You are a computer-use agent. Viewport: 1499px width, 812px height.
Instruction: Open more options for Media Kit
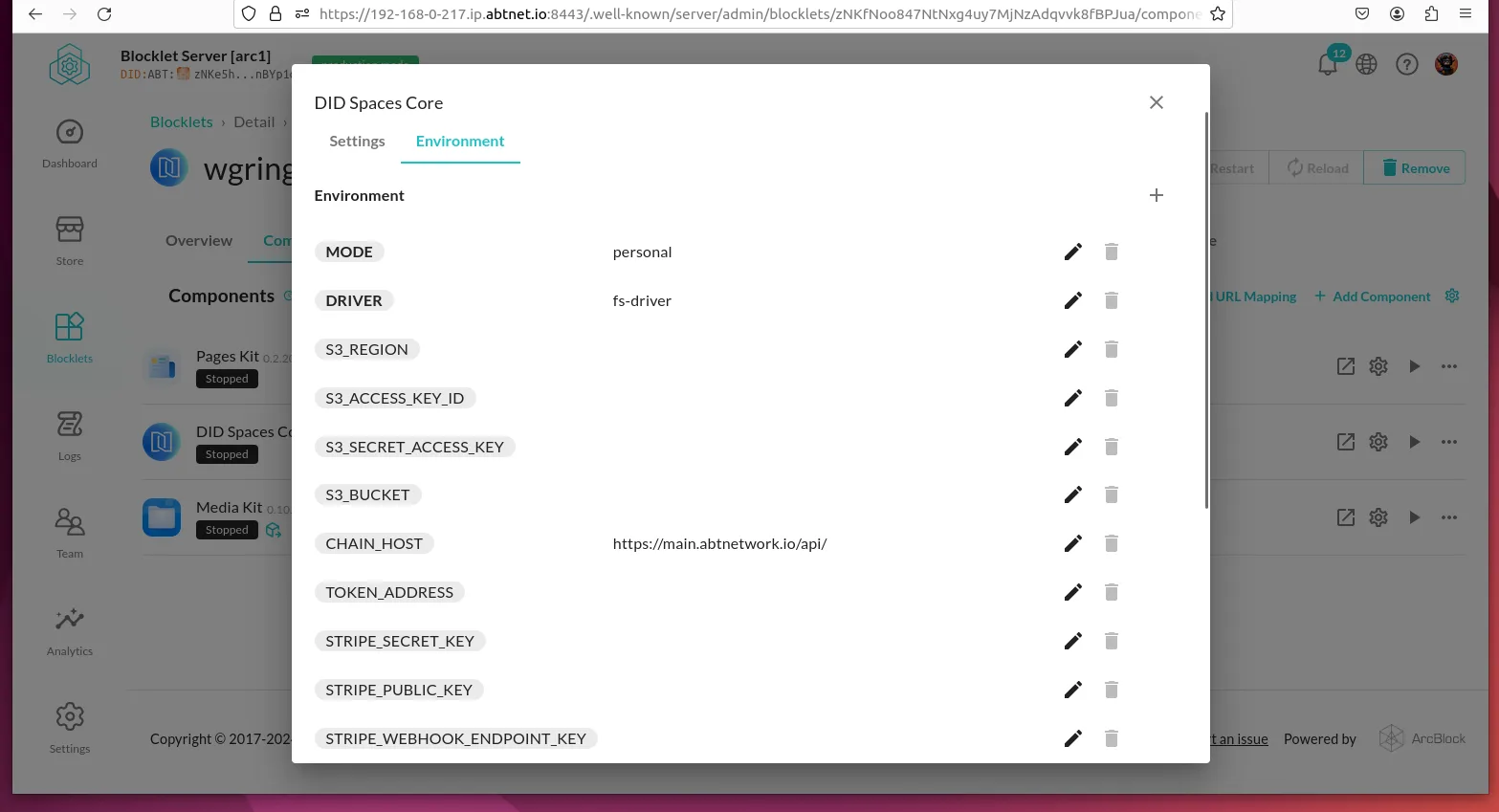point(1449,517)
